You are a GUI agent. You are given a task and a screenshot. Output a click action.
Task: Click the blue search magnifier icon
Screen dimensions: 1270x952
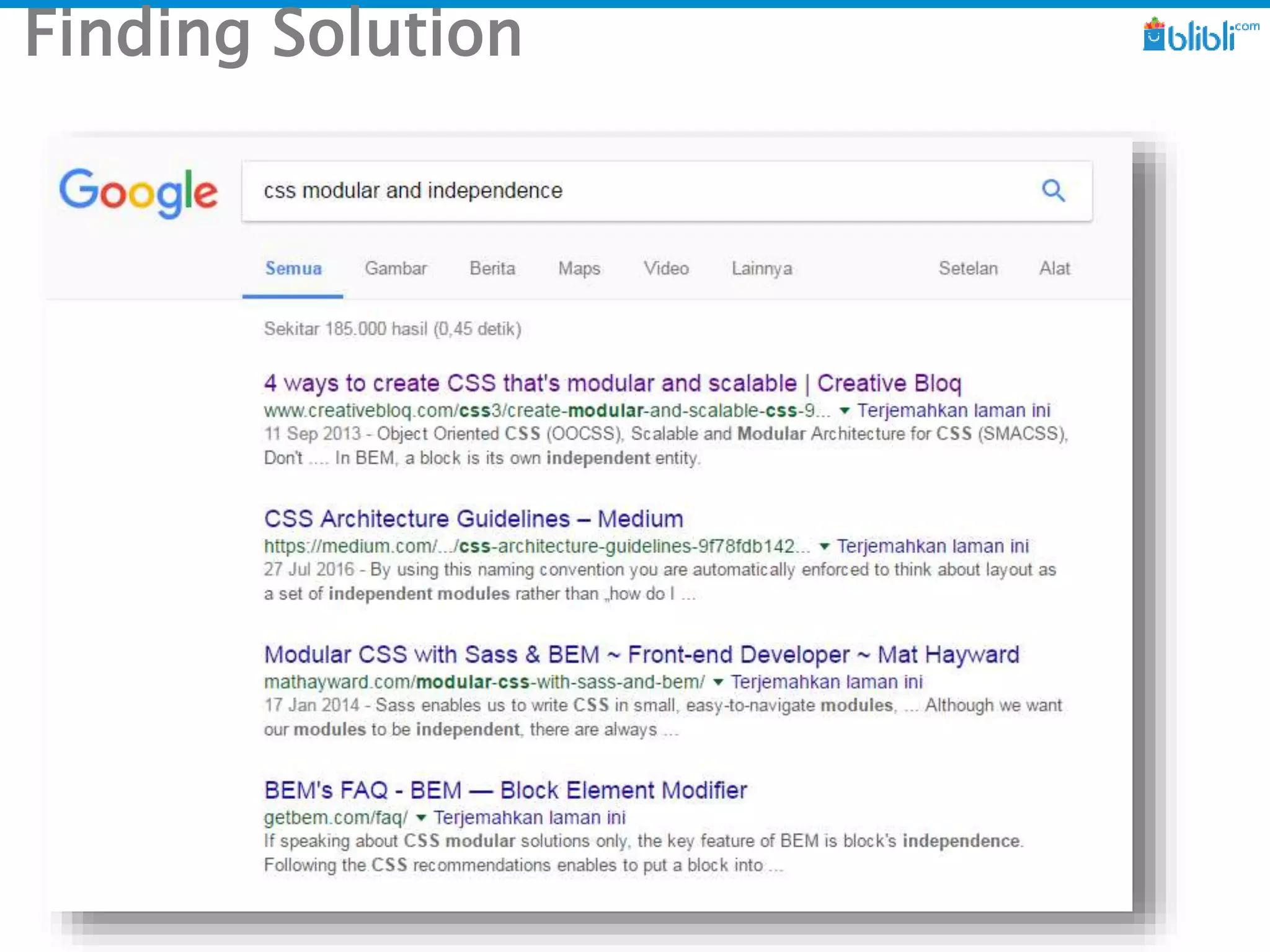[1053, 190]
